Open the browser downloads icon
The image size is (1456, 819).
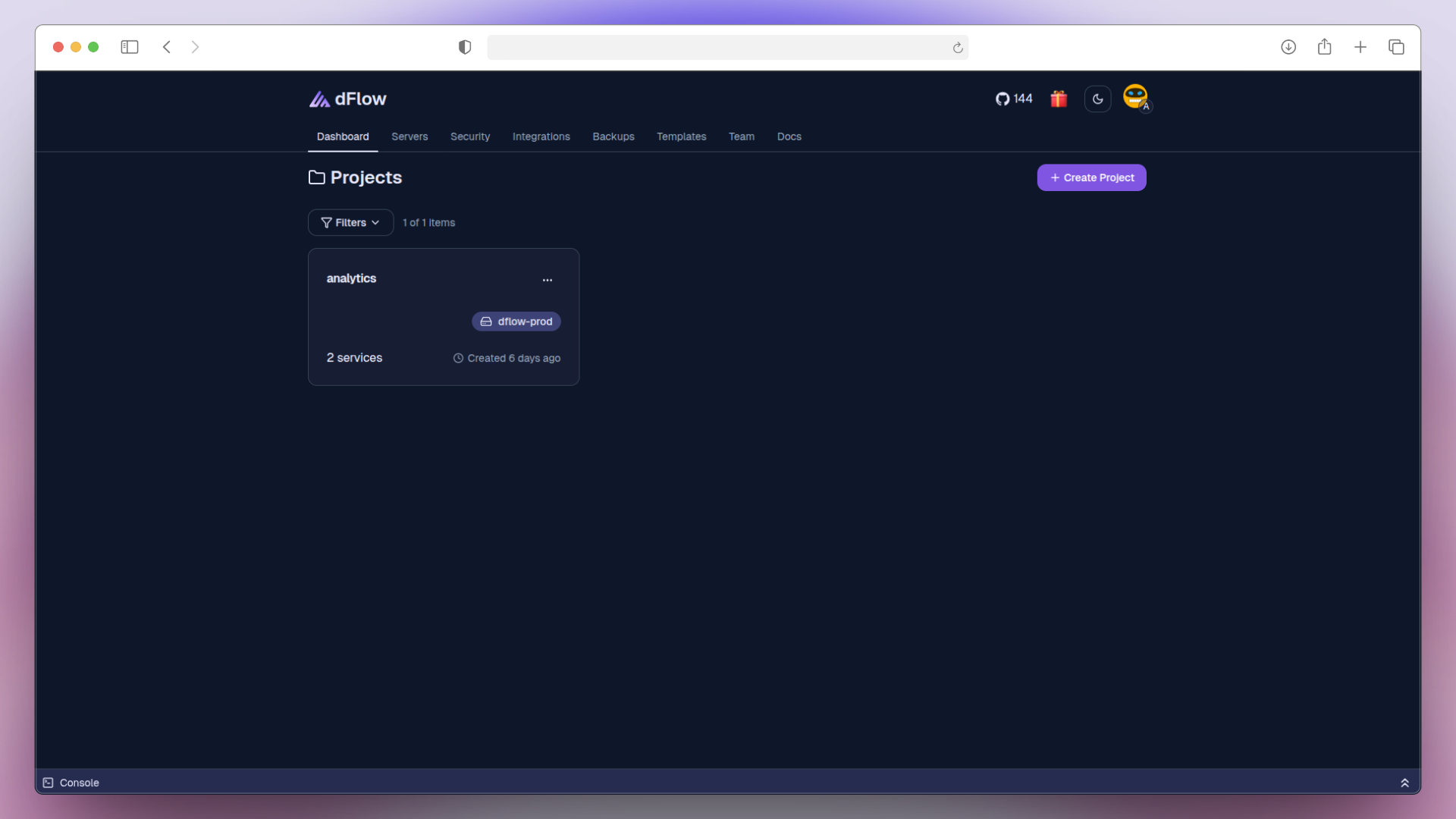coord(1288,47)
